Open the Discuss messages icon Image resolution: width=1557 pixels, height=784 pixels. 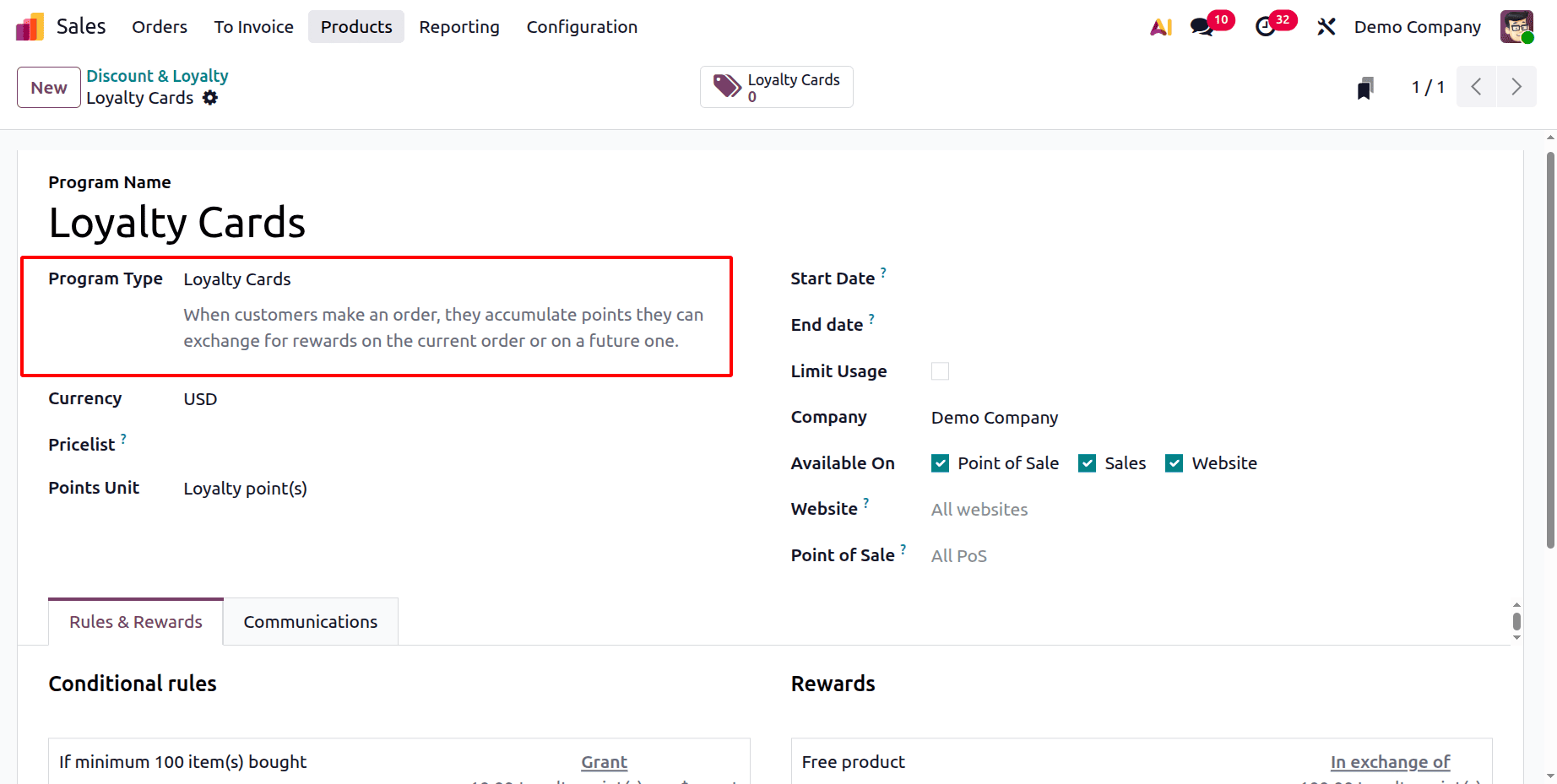(1202, 26)
